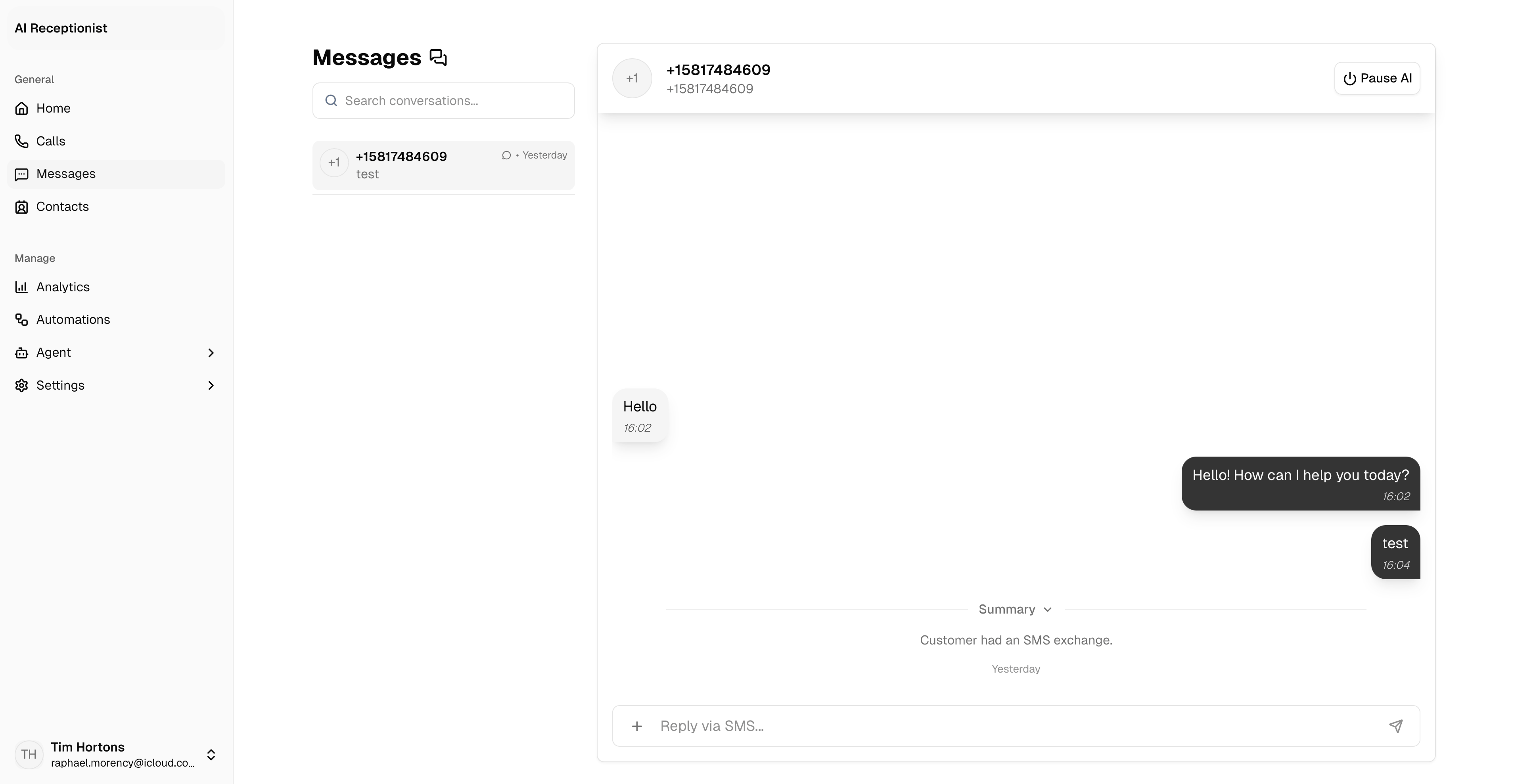Click the Messages speech bubble sidebar icon
Image resolution: width=1514 pixels, height=784 pixels.
pyautogui.click(x=22, y=174)
